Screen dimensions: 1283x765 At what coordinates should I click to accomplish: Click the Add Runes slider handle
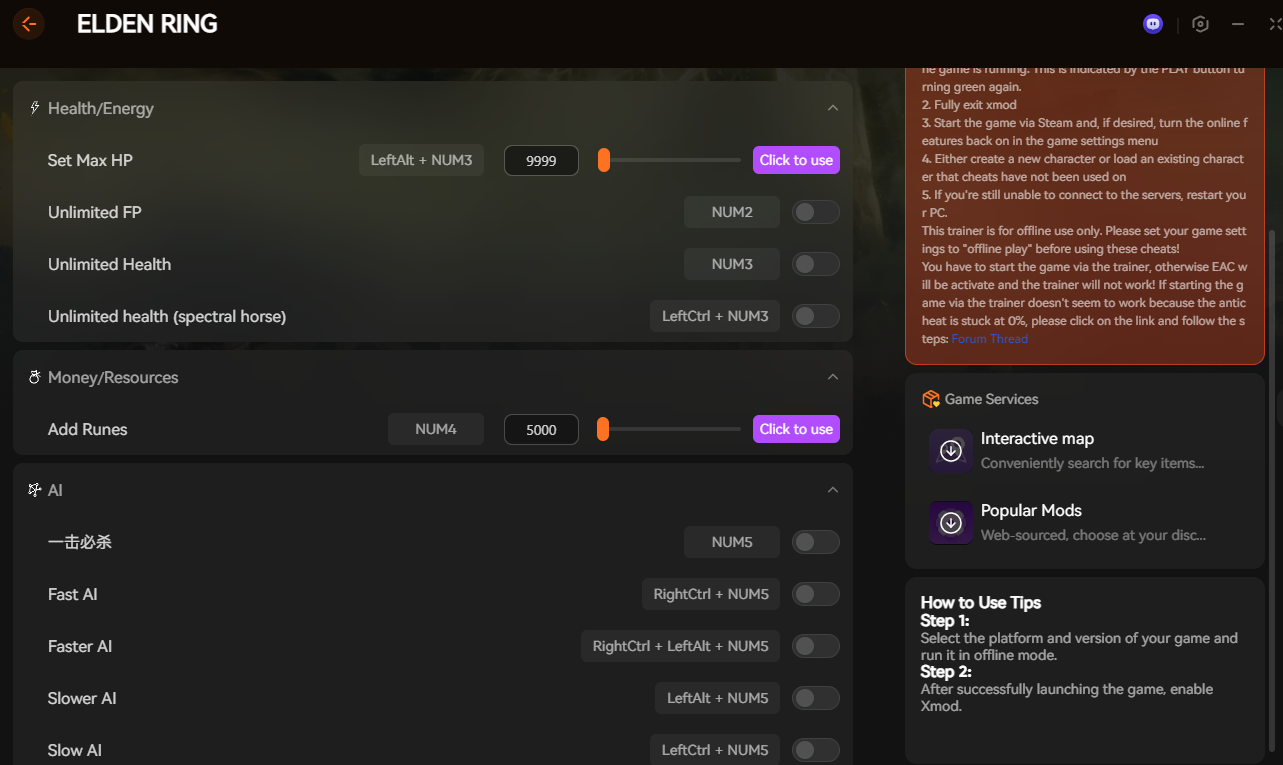point(603,429)
